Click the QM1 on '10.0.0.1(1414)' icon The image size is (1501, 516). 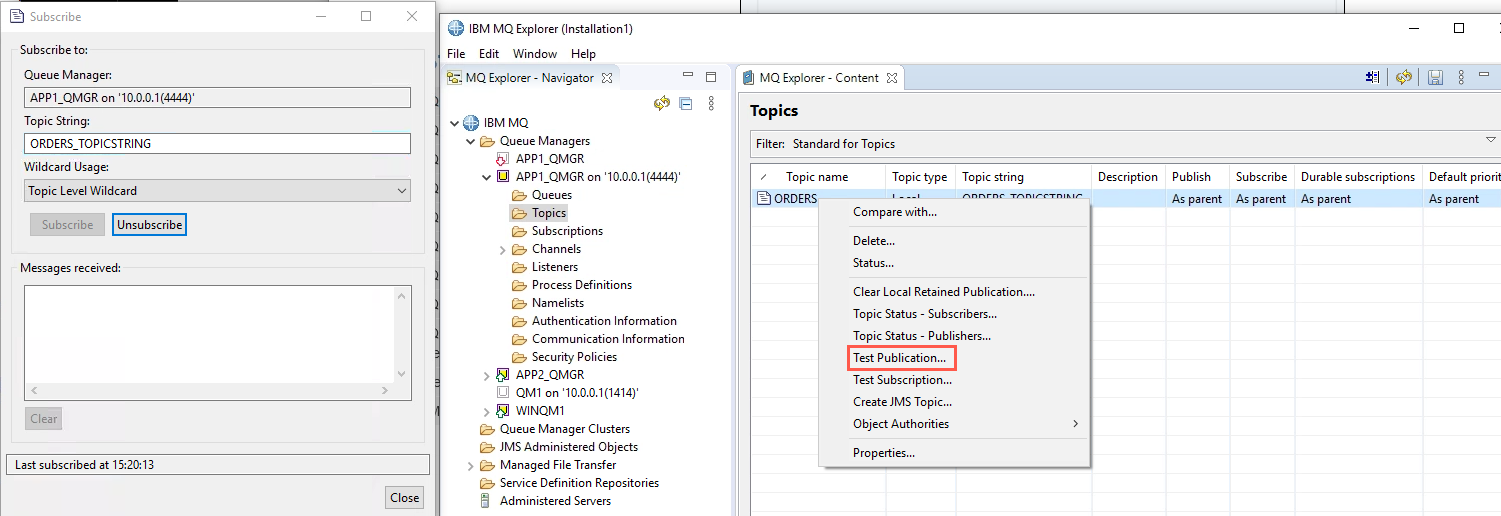pos(503,393)
